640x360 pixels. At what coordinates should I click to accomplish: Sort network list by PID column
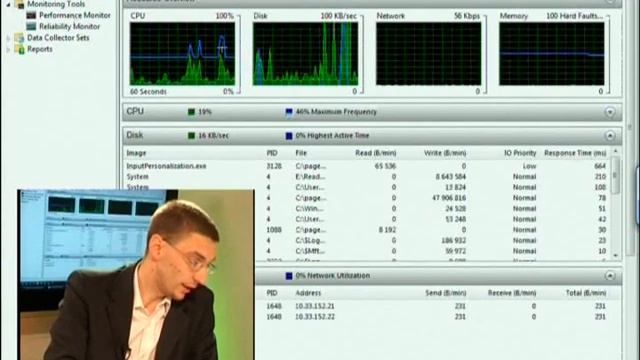(x=272, y=293)
